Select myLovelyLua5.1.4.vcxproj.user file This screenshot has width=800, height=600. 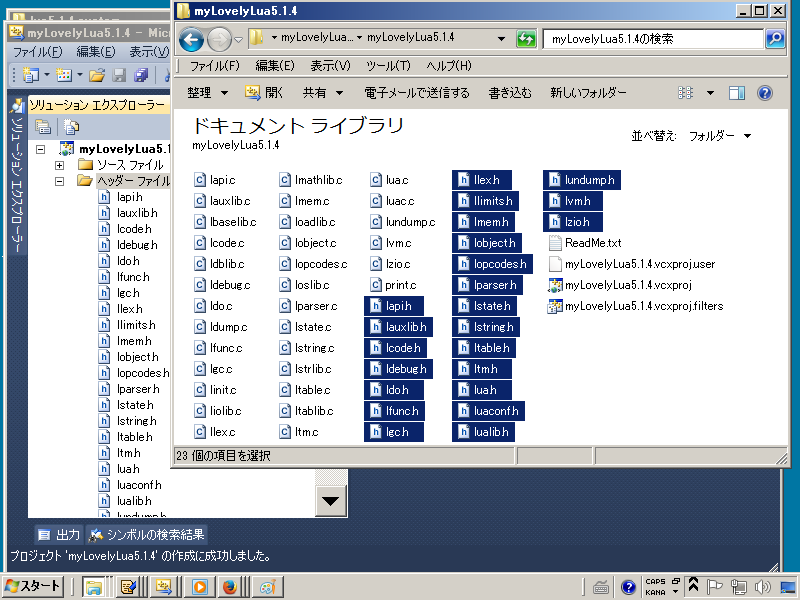click(x=631, y=264)
